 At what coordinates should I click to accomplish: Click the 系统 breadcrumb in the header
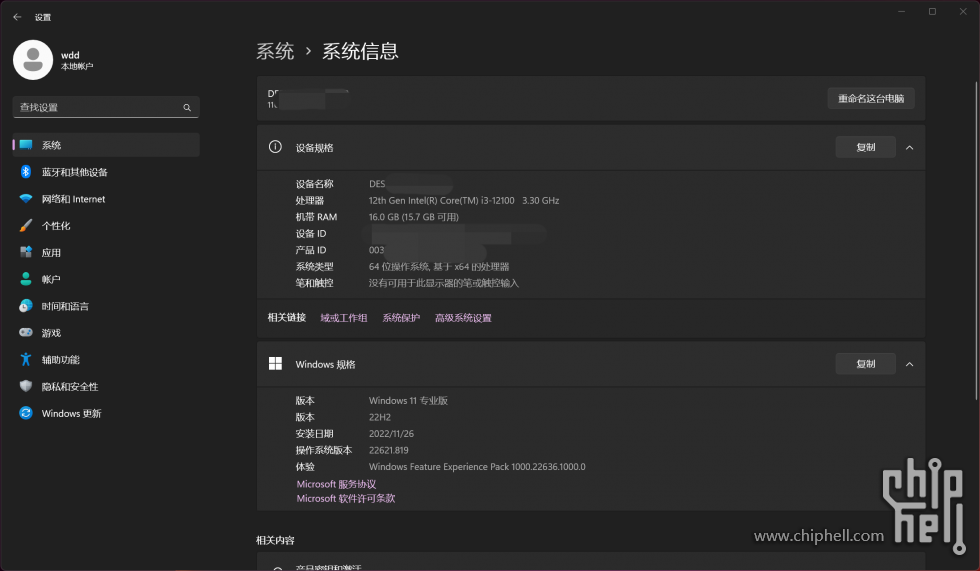[275, 51]
